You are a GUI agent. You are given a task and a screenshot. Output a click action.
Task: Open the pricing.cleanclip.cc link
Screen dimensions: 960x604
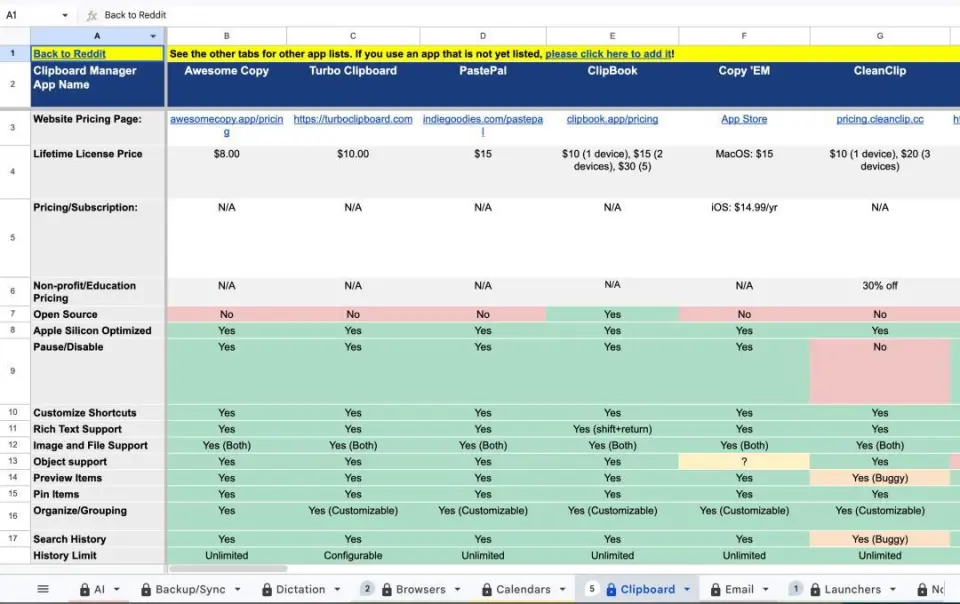click(x=880, y=119)
